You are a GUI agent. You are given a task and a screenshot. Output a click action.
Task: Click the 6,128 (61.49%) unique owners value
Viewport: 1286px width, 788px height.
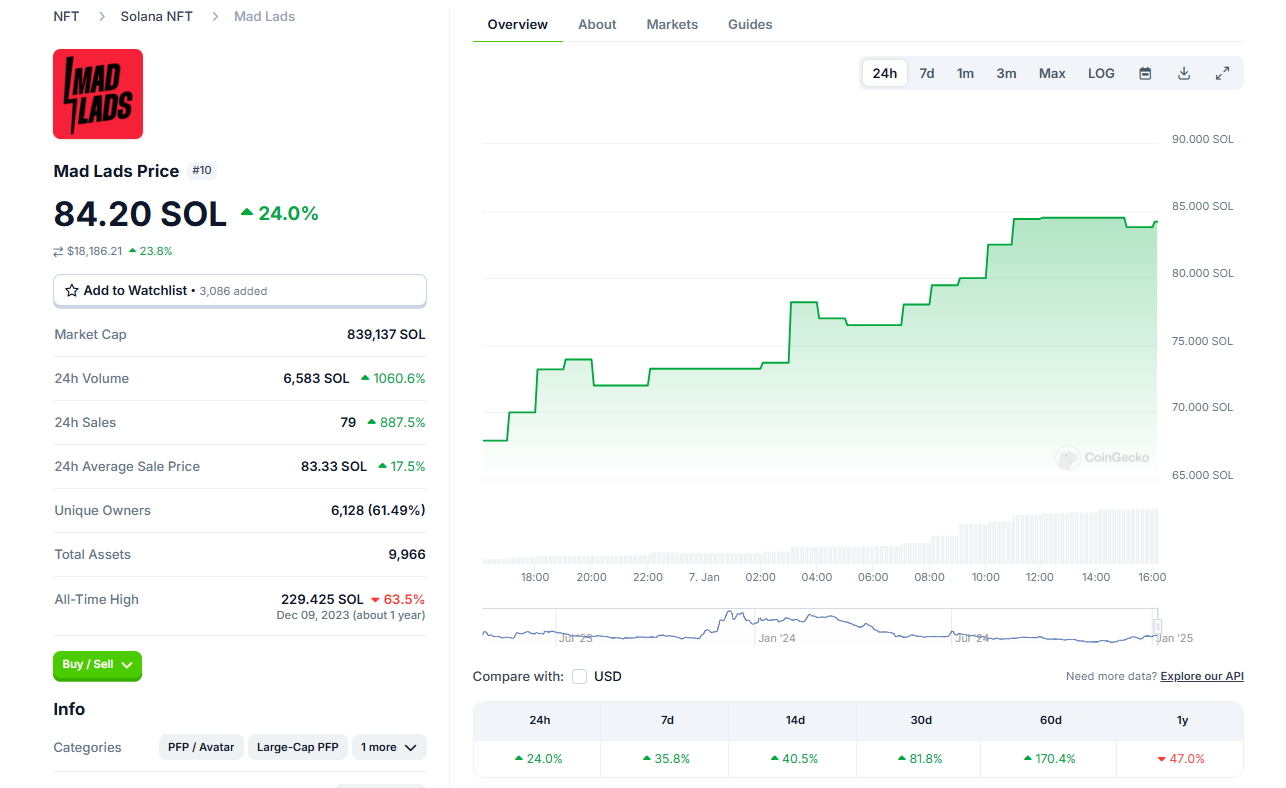378,511
